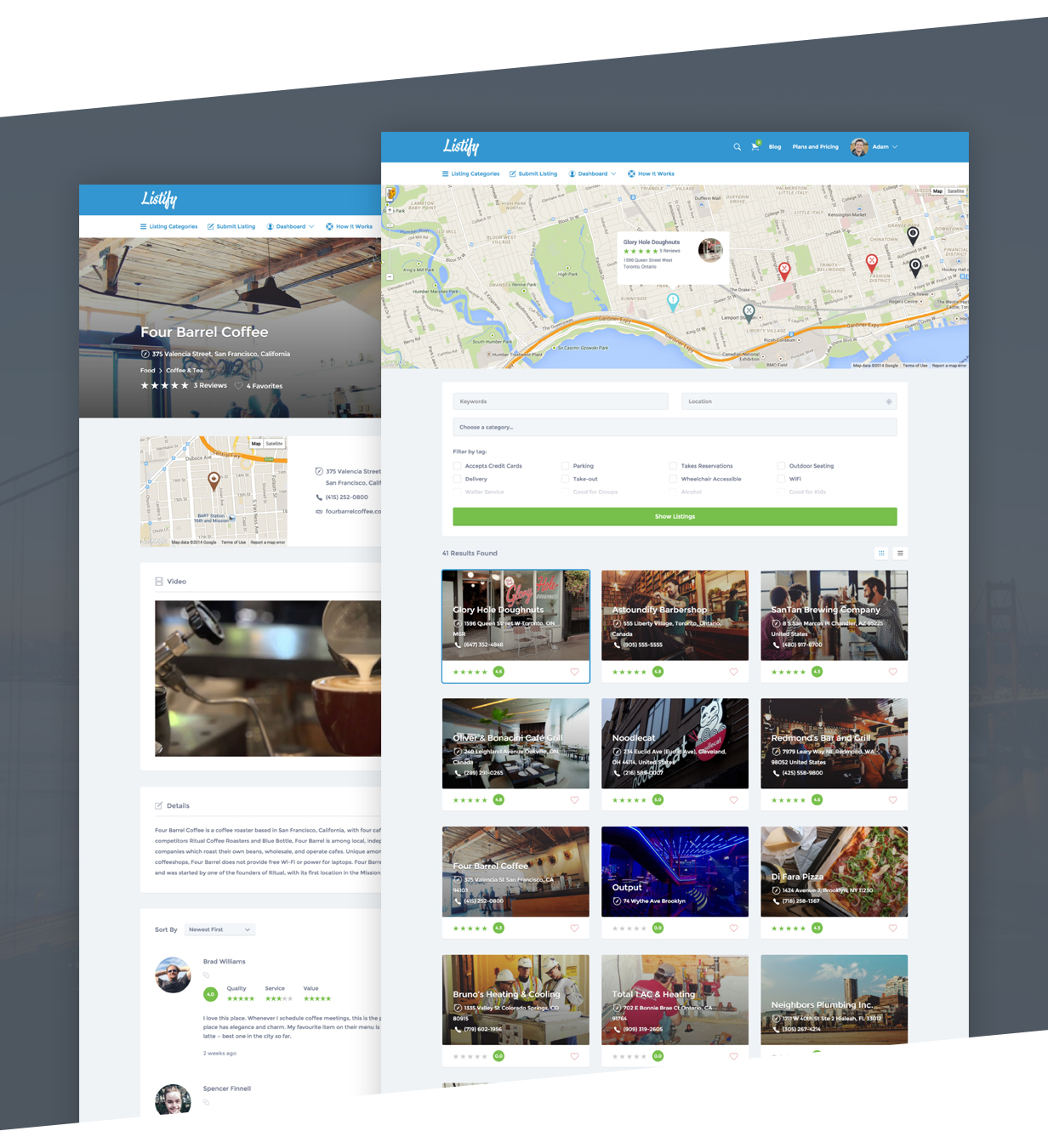This screenshot has width=1048, height=1148.
Task: Focus the Keywords search field
Action: pyautogui.click(x=561, y=401)
